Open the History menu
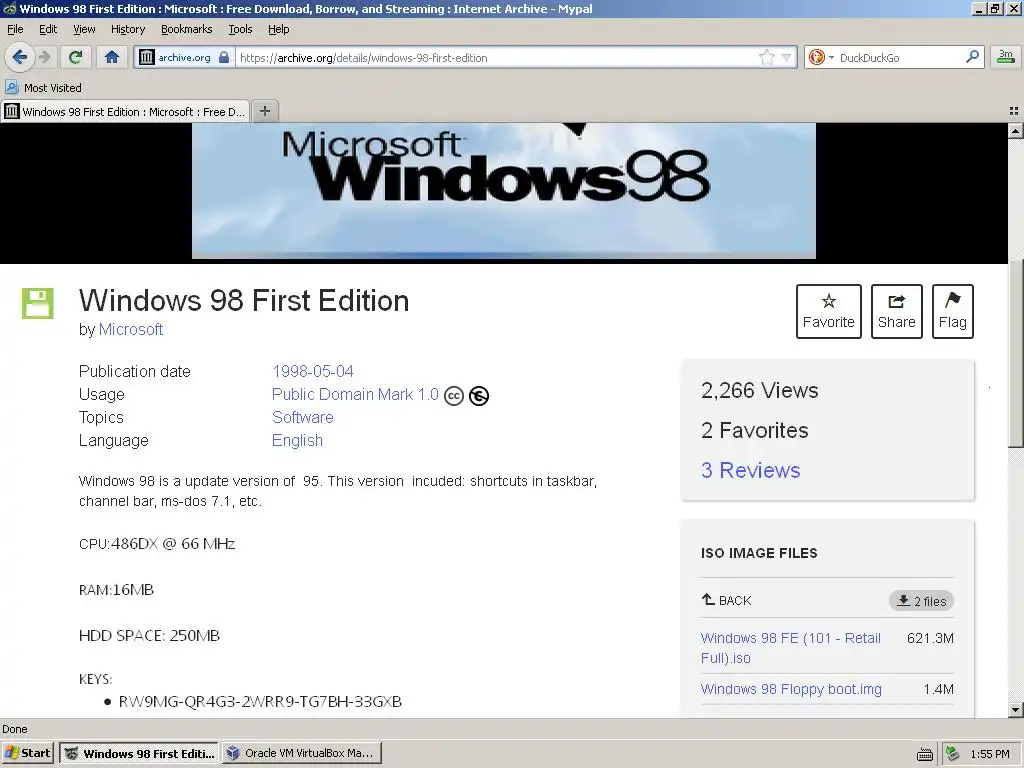This screenshot has height=768, width=1024. (x=127, y=29)
